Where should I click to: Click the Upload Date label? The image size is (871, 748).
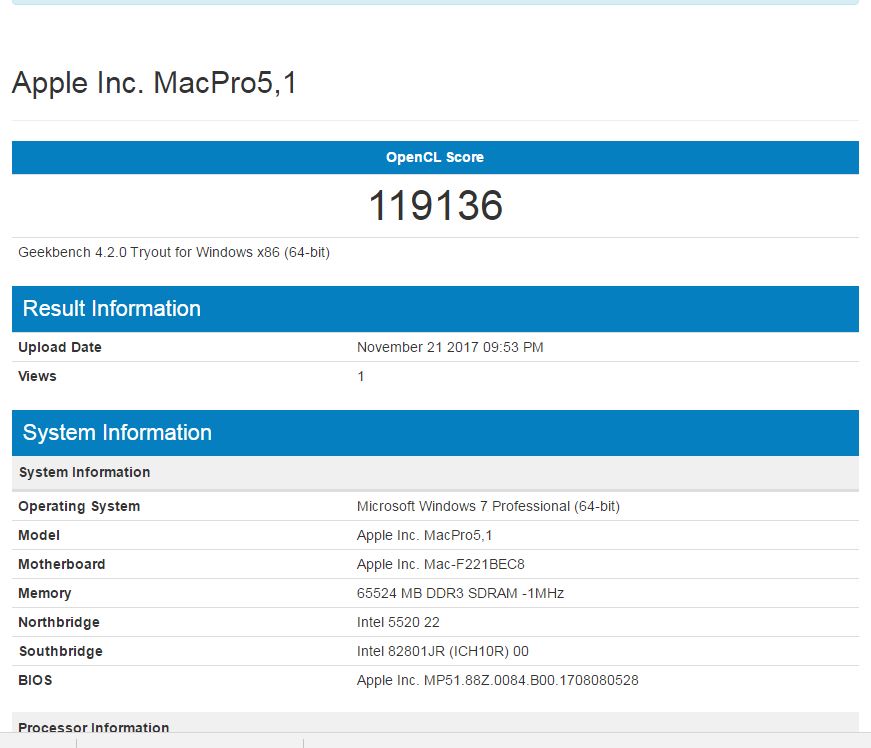(x=60, y=347)
